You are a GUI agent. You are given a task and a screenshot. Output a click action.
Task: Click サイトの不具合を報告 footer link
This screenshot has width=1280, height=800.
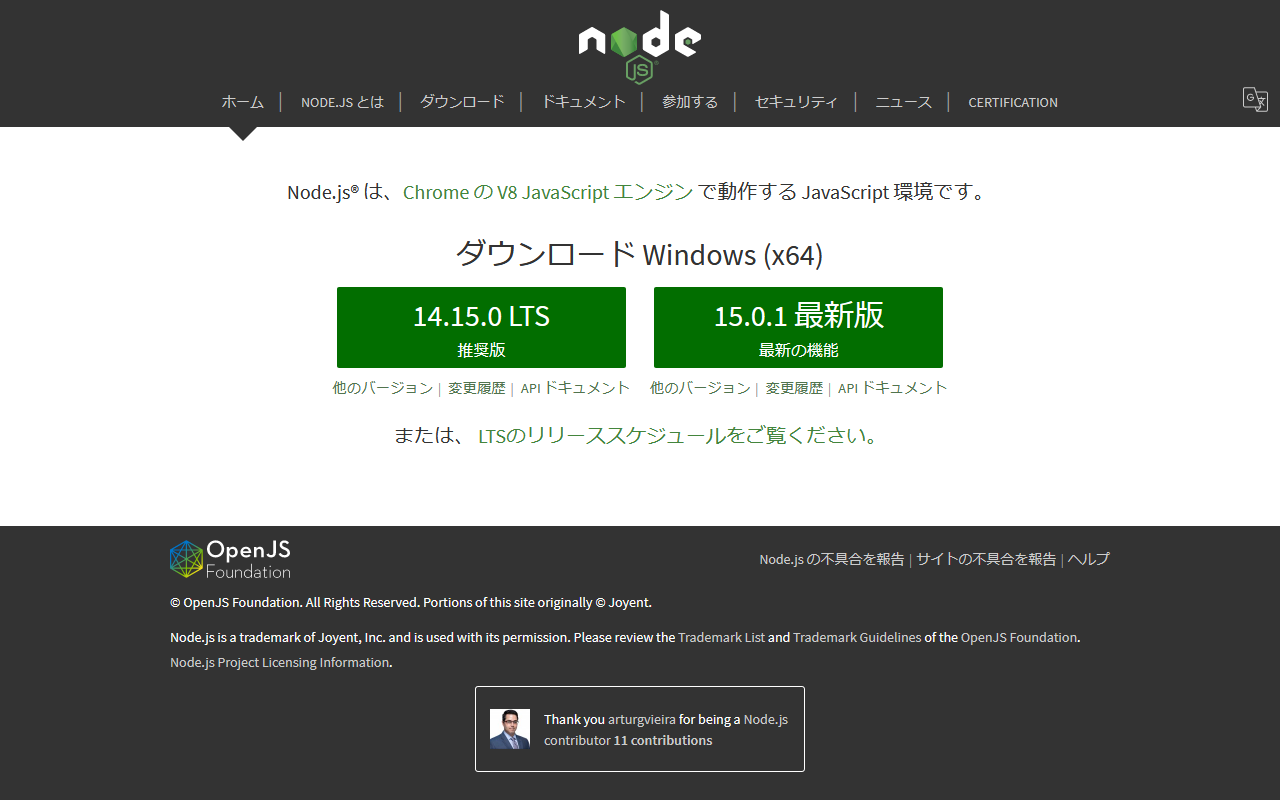(x=986, y=559)
